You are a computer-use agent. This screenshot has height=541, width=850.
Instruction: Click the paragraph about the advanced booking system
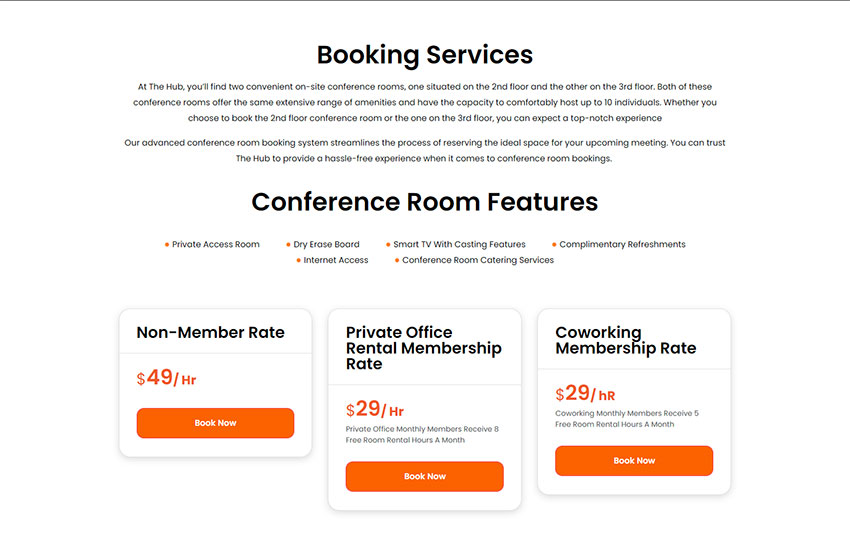[x=425, y=151]
